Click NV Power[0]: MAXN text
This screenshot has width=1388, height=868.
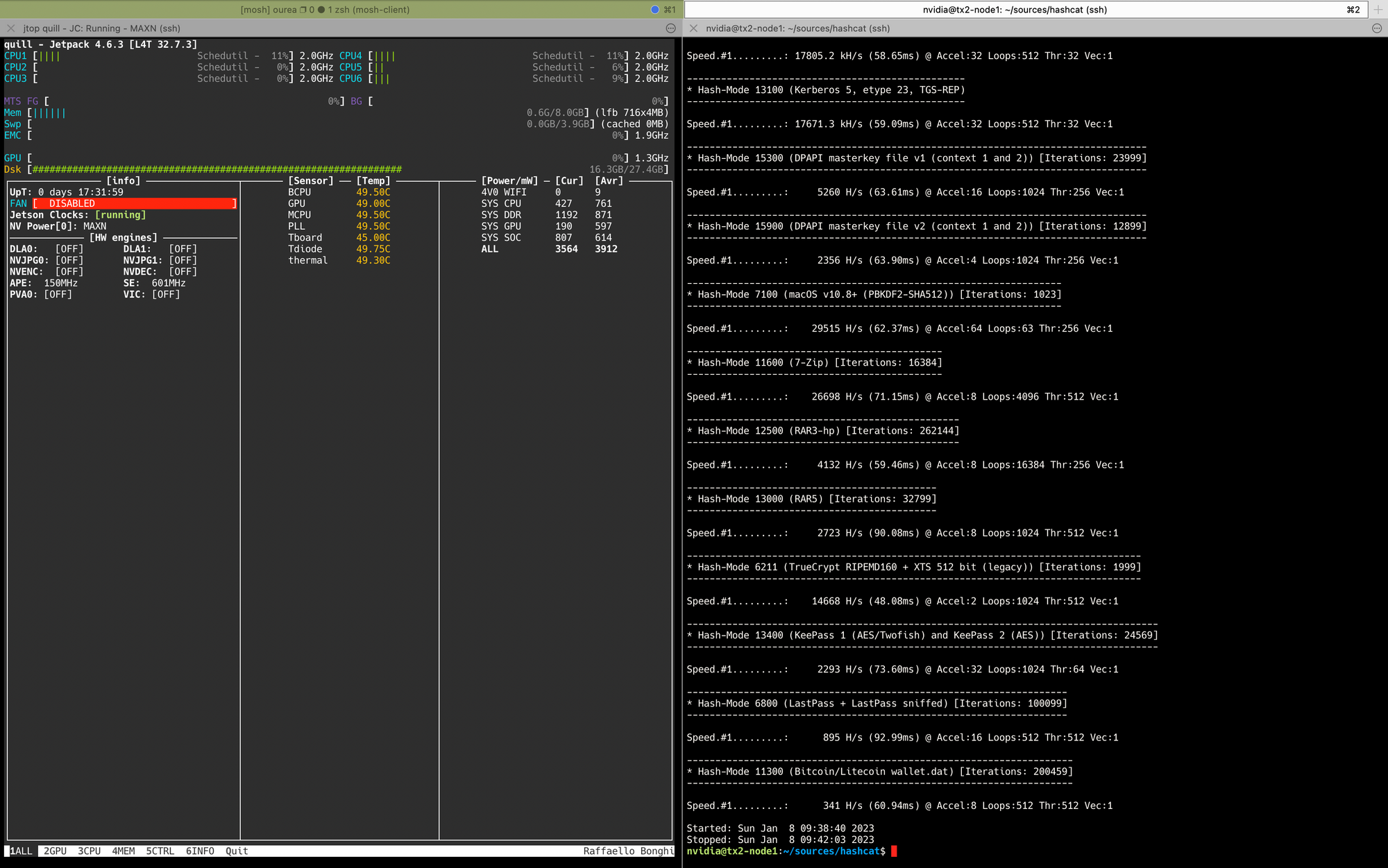click(x=58, y=226)
